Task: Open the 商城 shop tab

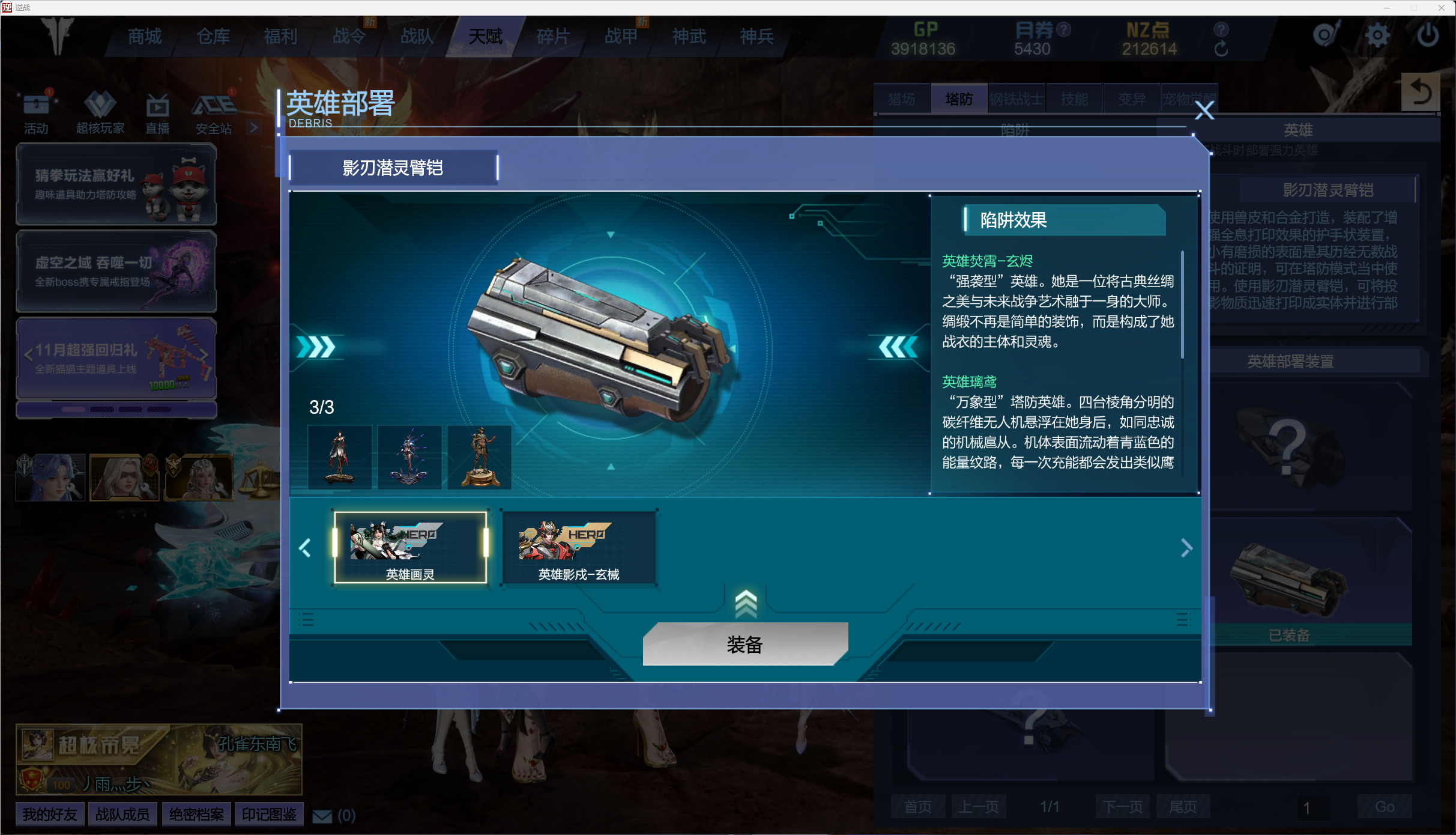Action: pos(145,37)
